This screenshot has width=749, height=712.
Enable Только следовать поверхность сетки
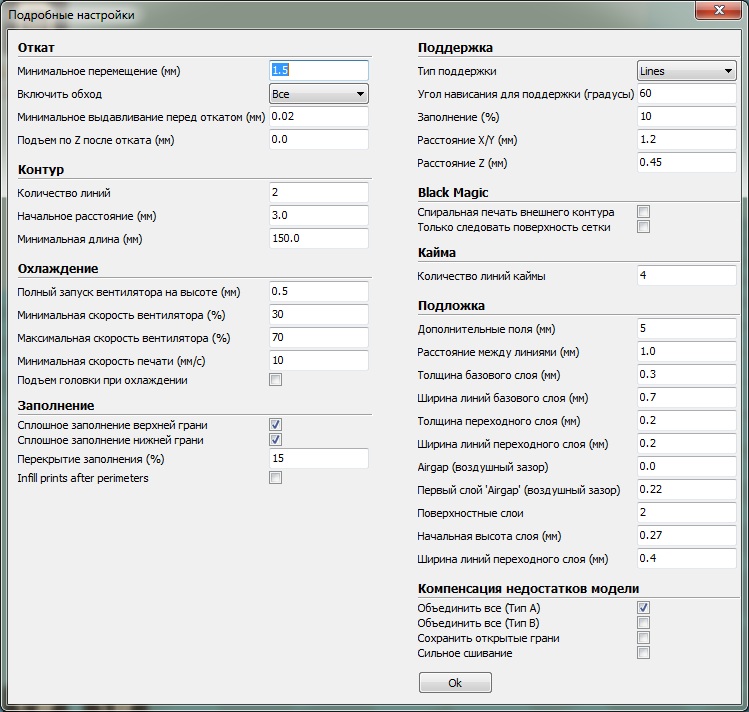click(643, 227)
